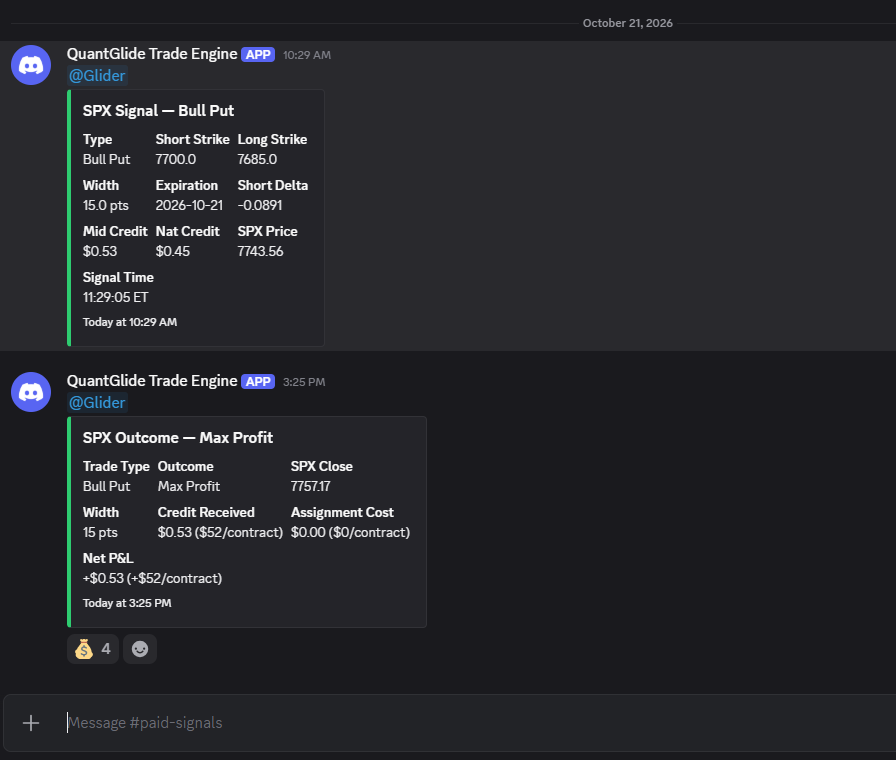Toggle the money bag reaction with count 4
896x760 pixels.
pyautogui.click(x=93, y=649)
